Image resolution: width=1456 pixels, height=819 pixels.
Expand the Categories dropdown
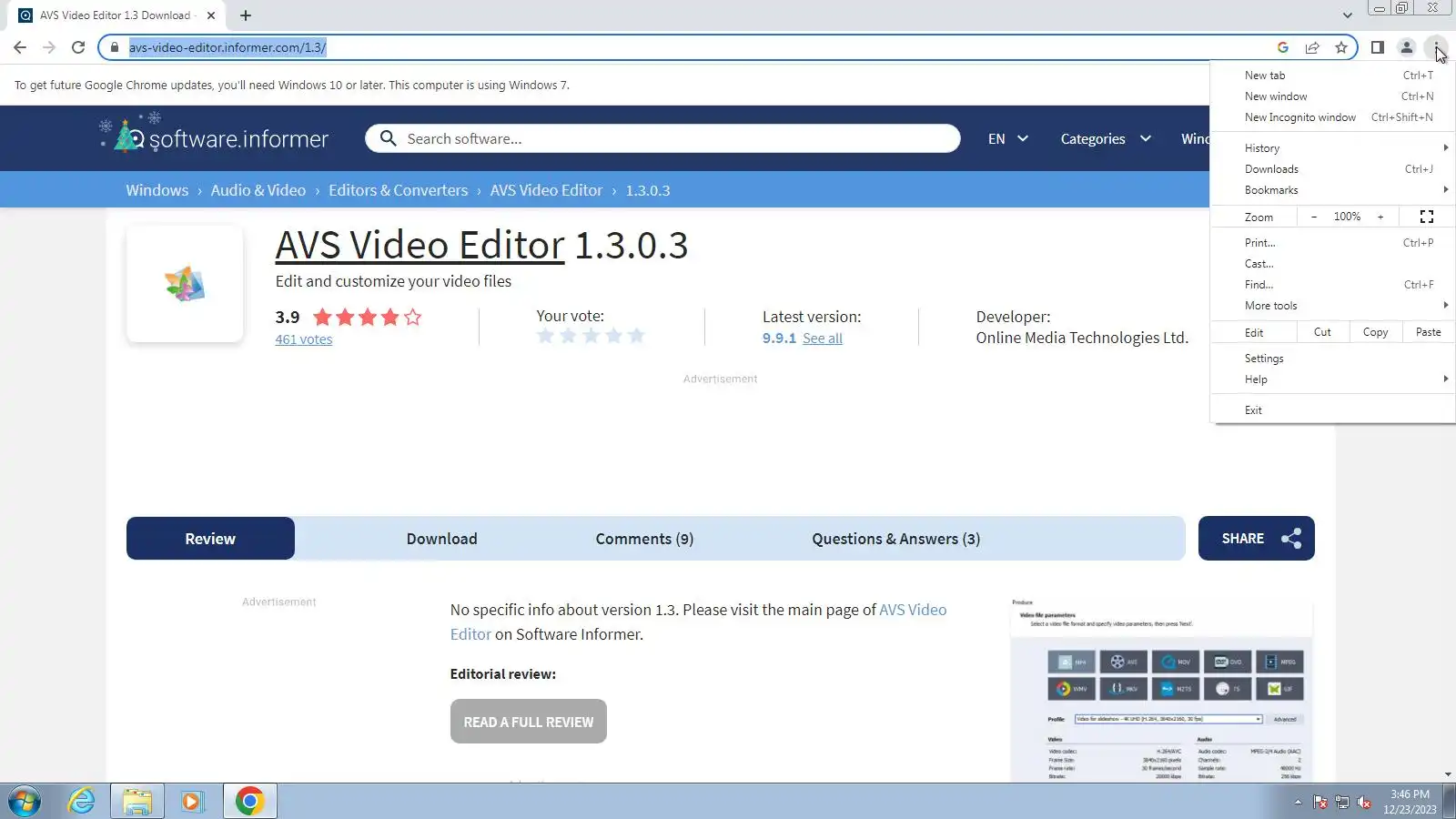(x=1106, y=139)
